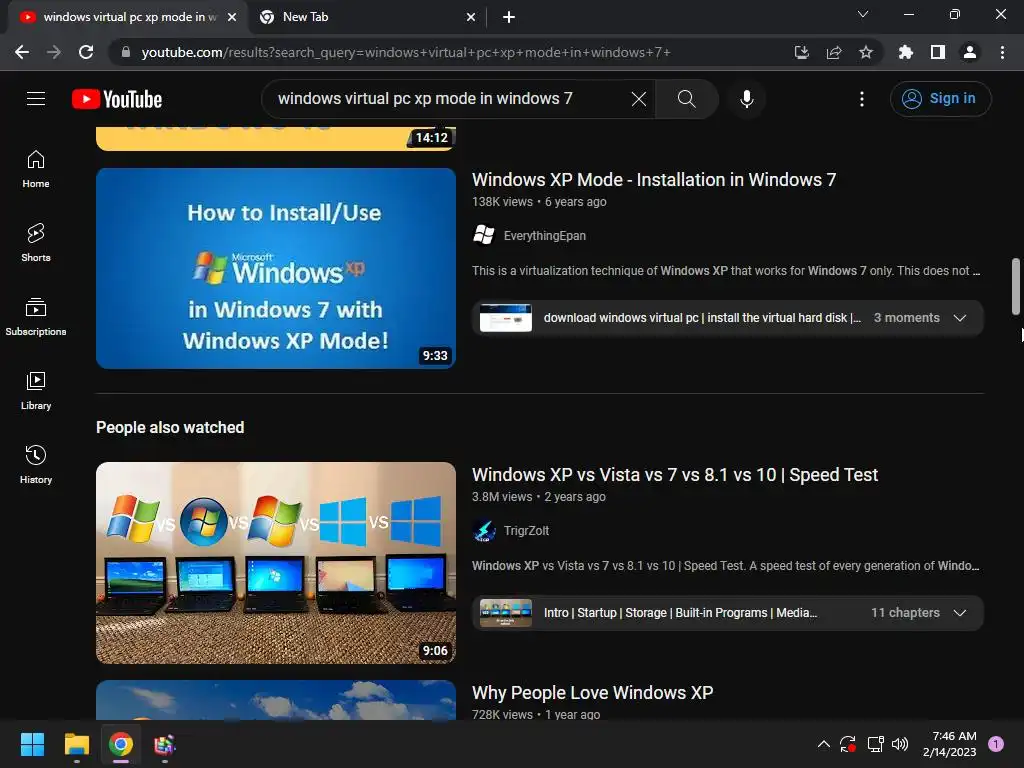Click the YouTube logo
1024x768 pixels.
(117, 99)
